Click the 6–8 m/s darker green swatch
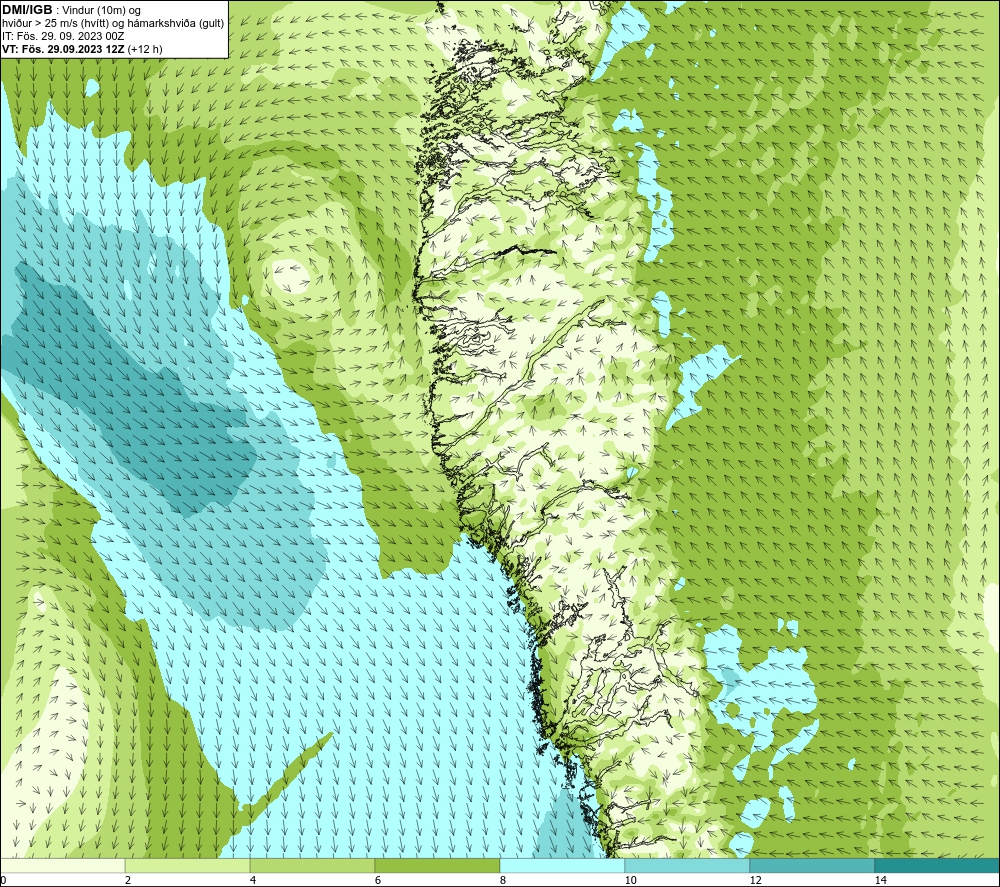Image resolution: width=1000 pixels, height=887 pixels. tap(438, 865)
